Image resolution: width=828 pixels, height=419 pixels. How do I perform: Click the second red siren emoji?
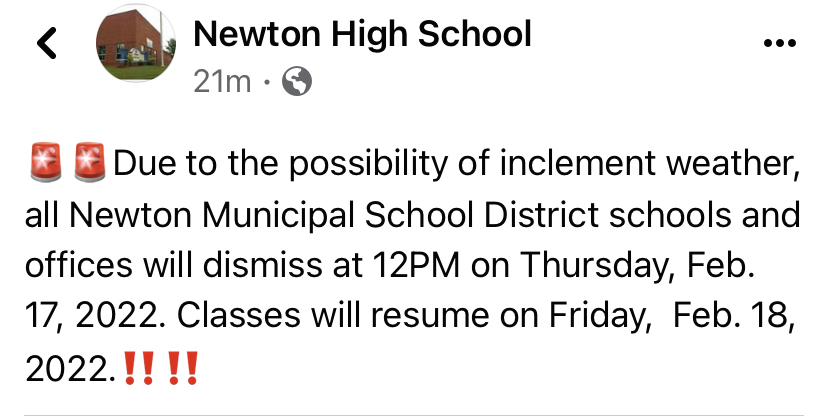point(90,161)
